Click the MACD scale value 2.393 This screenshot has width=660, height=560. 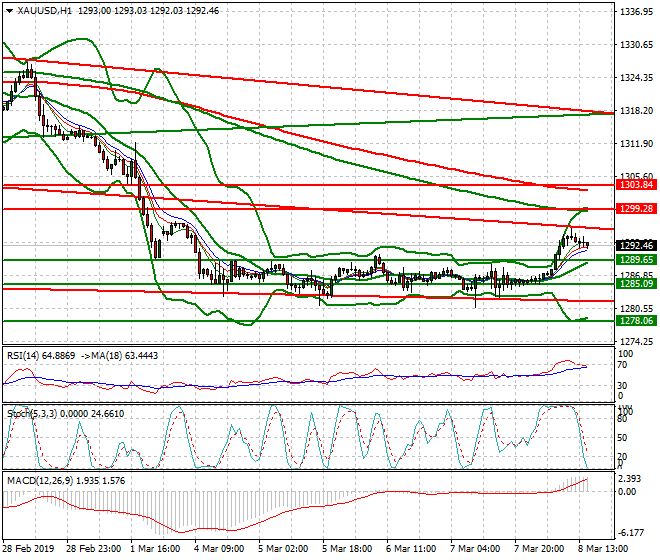pos(630,479)
